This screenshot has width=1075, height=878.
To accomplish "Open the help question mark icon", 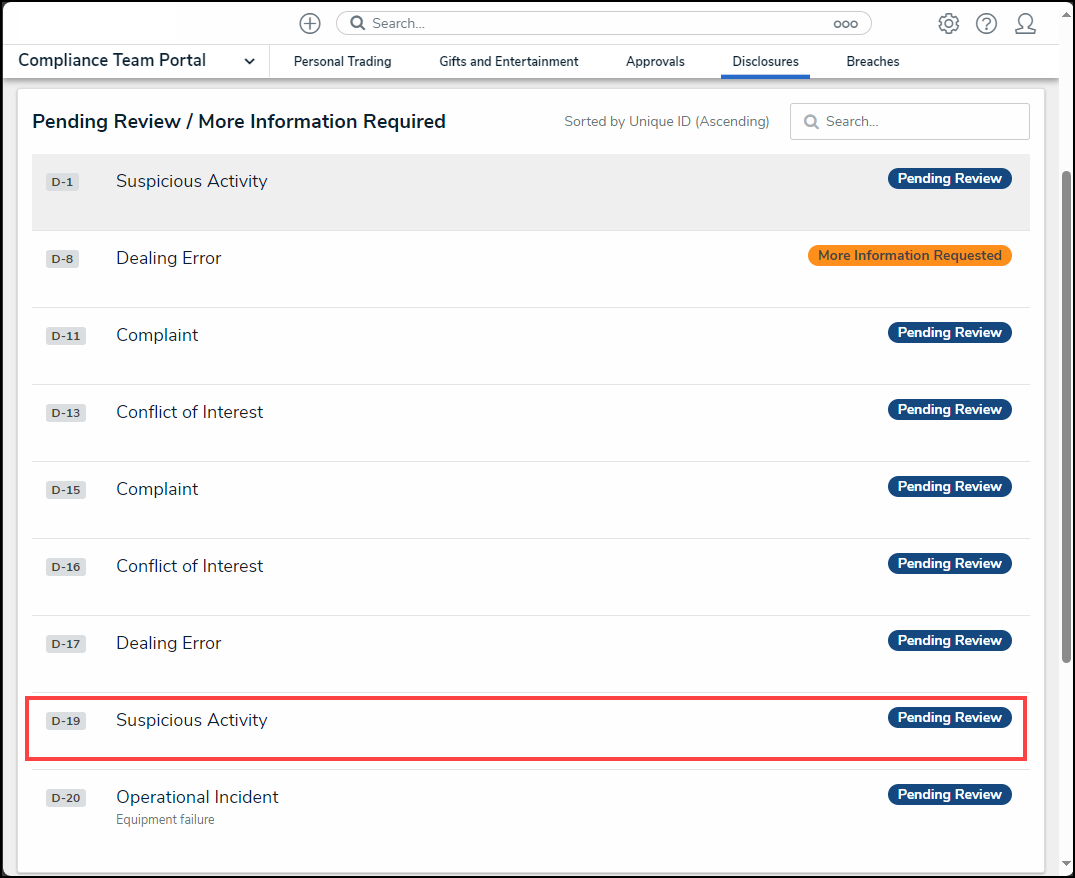I will (x=986, y=24).
